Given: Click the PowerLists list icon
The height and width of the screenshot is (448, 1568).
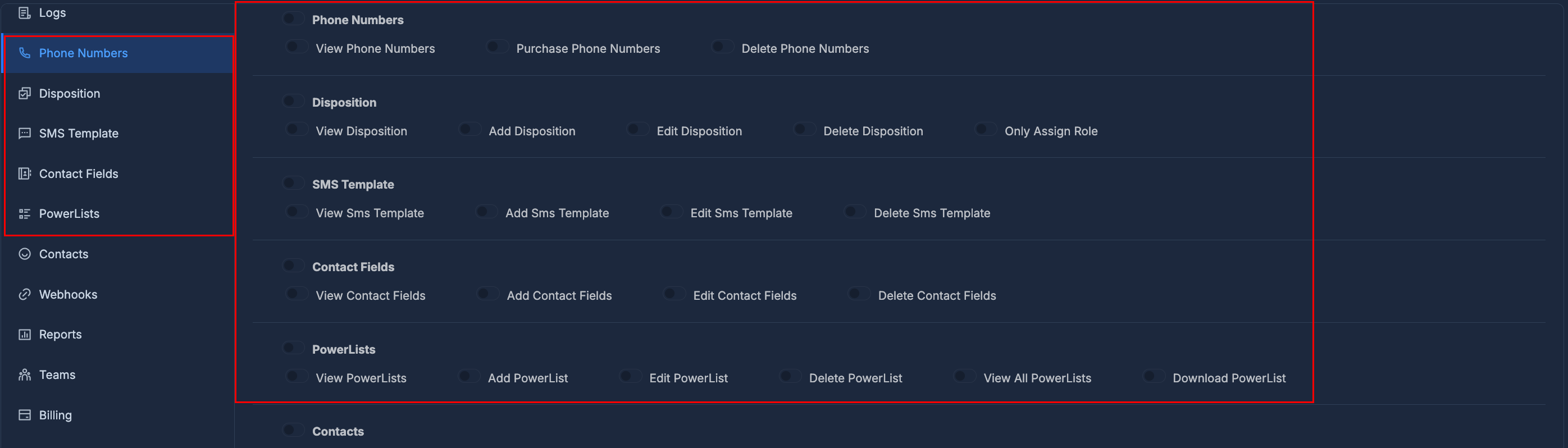Looking at the screenshot, I should pos(24,214).
